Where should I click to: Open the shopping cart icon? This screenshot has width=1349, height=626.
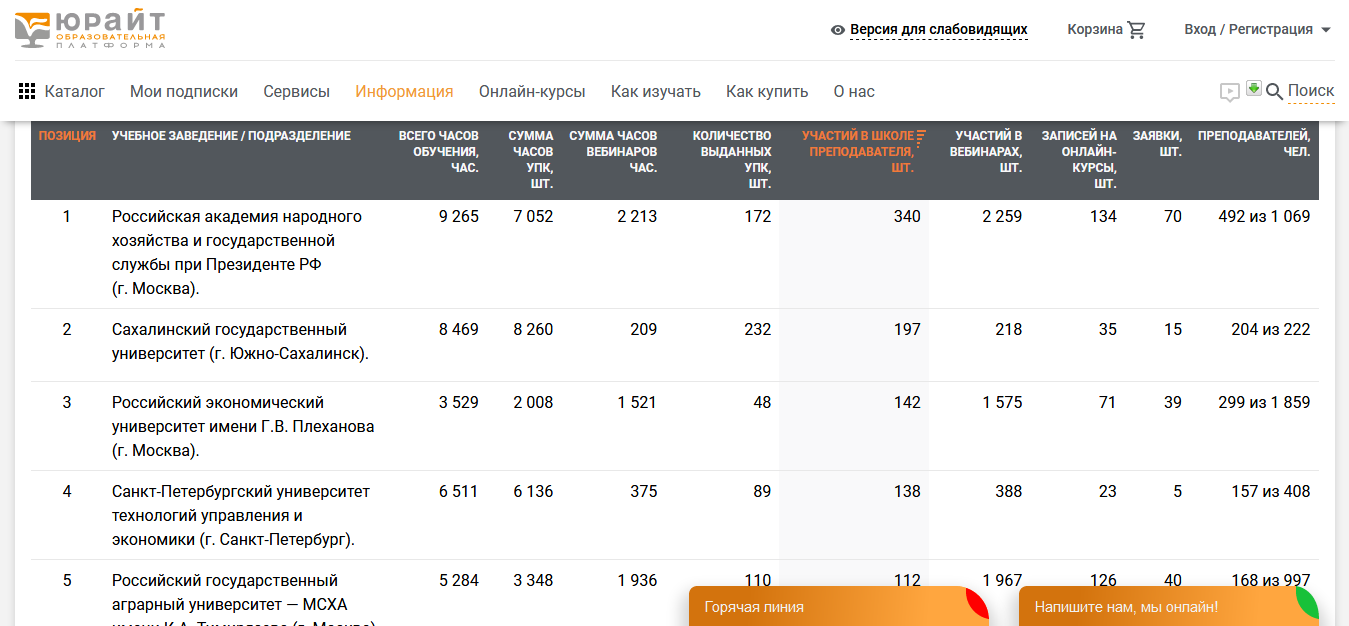coord(1136,30)
